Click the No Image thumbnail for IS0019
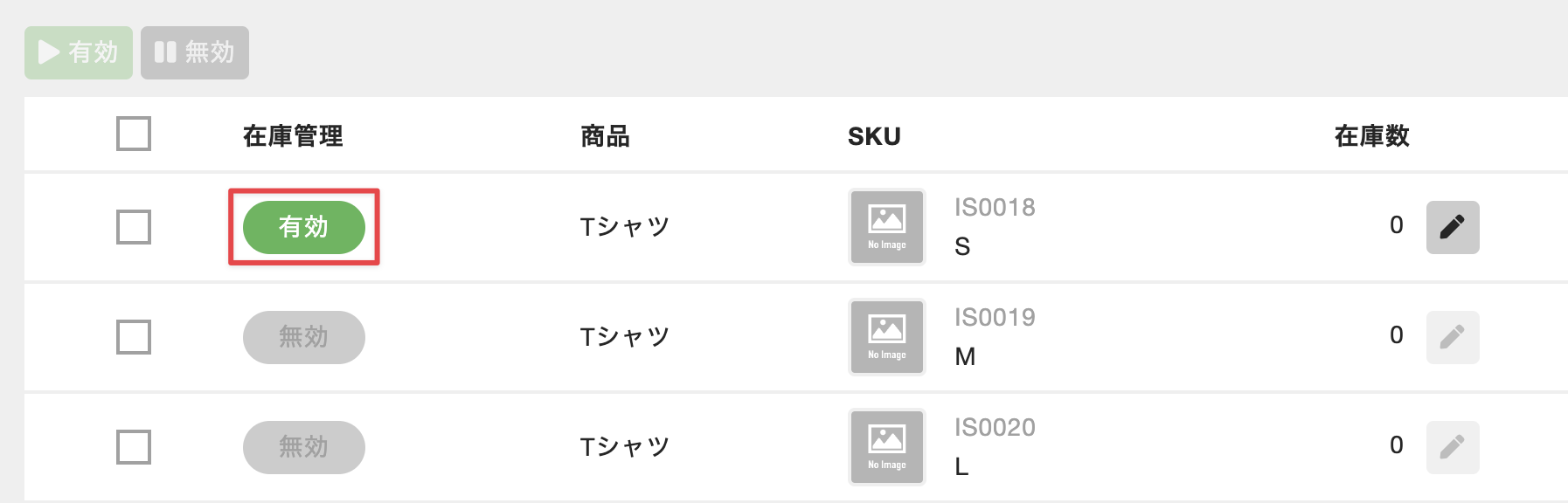The image size is (1568, 503). tap(886, 337)
